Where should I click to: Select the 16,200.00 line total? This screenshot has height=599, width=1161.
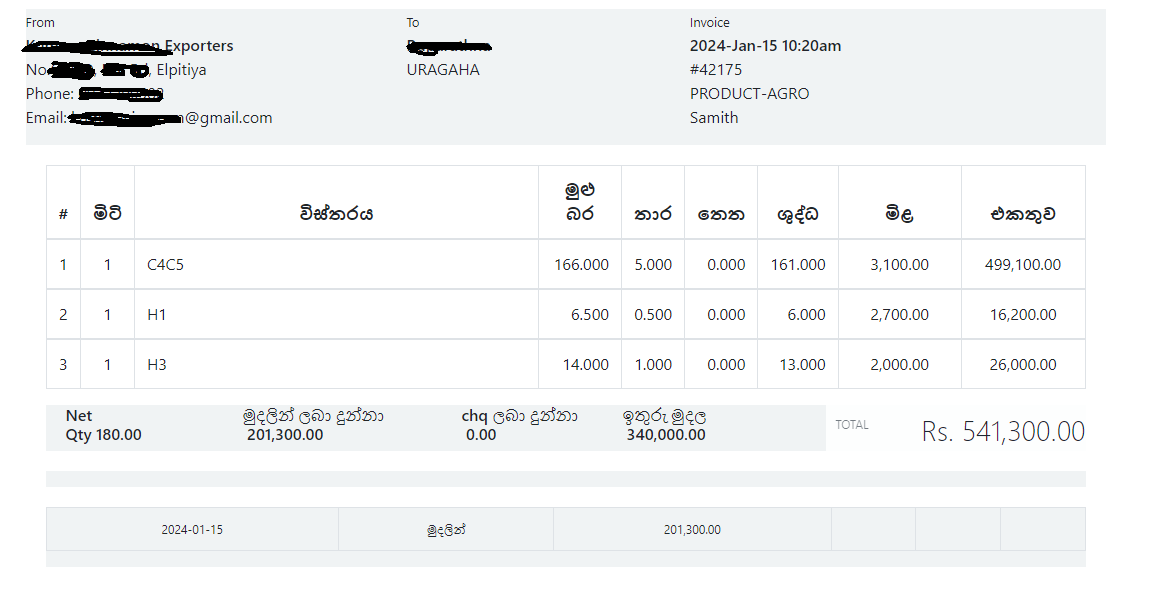click(x=1023, y=315)
